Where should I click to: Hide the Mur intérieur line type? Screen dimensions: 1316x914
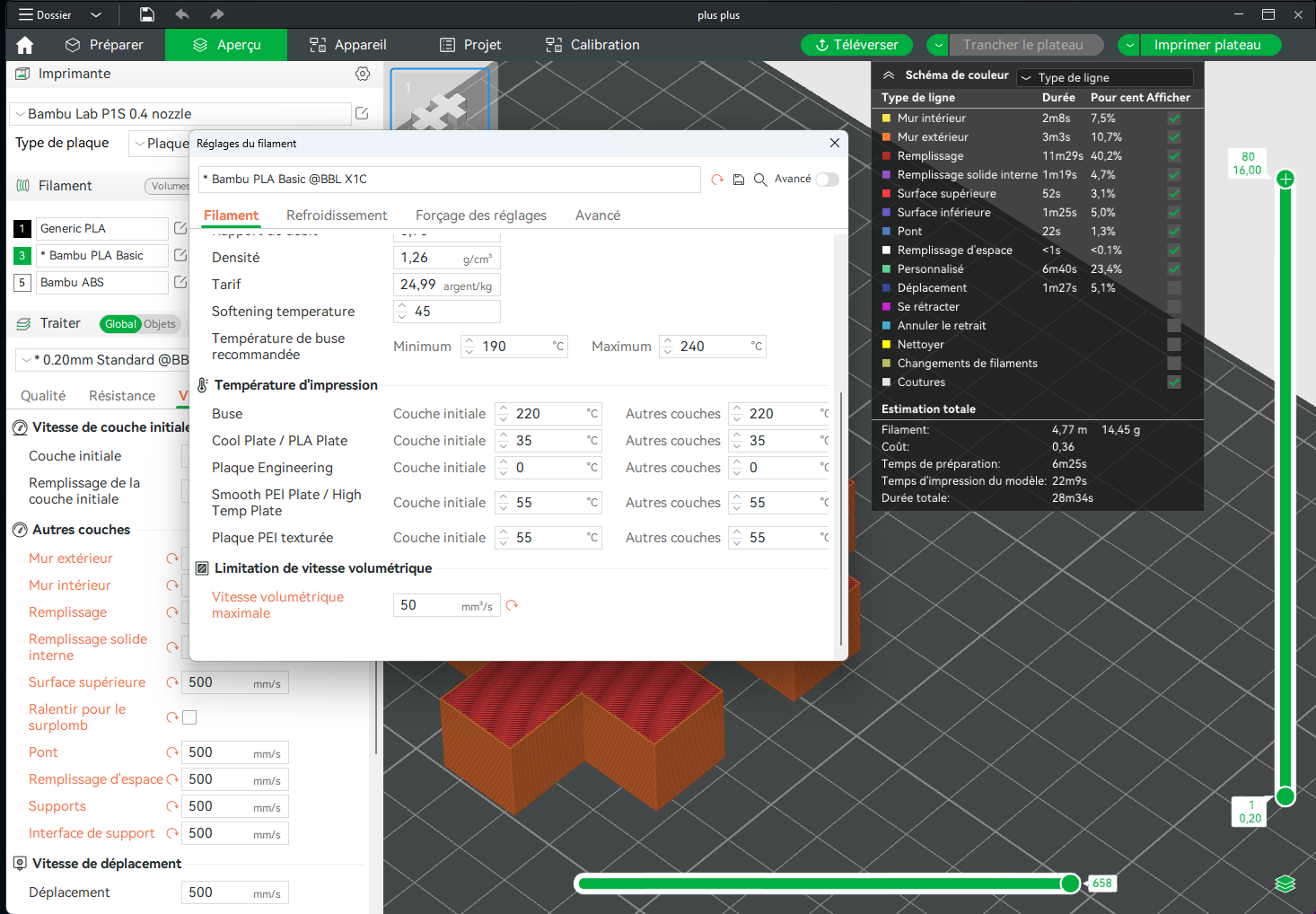pos(1173,119)
